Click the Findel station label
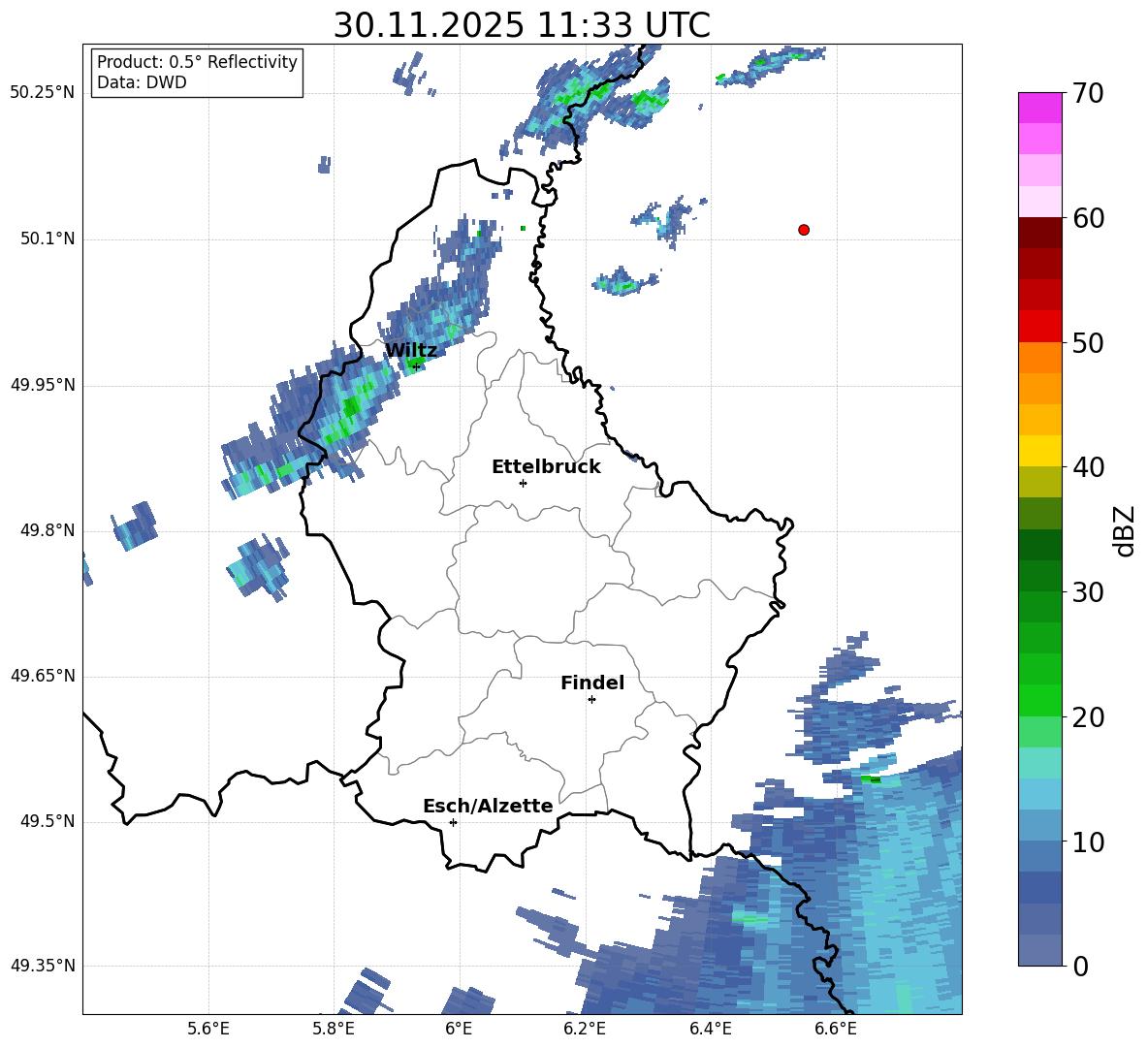This screenshot has height=1048, width=1148. tap(592, 683)
